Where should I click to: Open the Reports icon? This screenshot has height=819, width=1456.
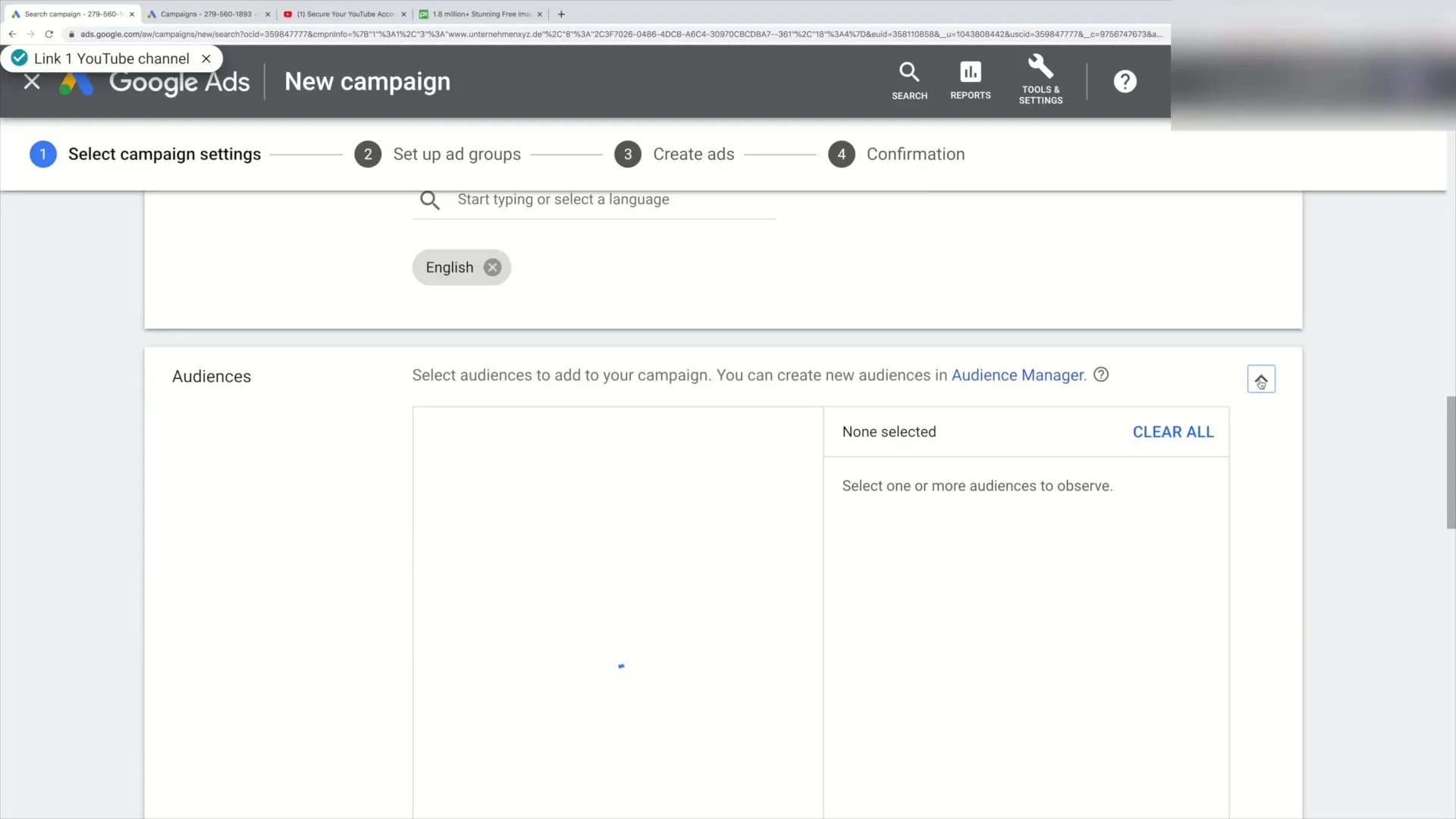[x=970, y=81]
